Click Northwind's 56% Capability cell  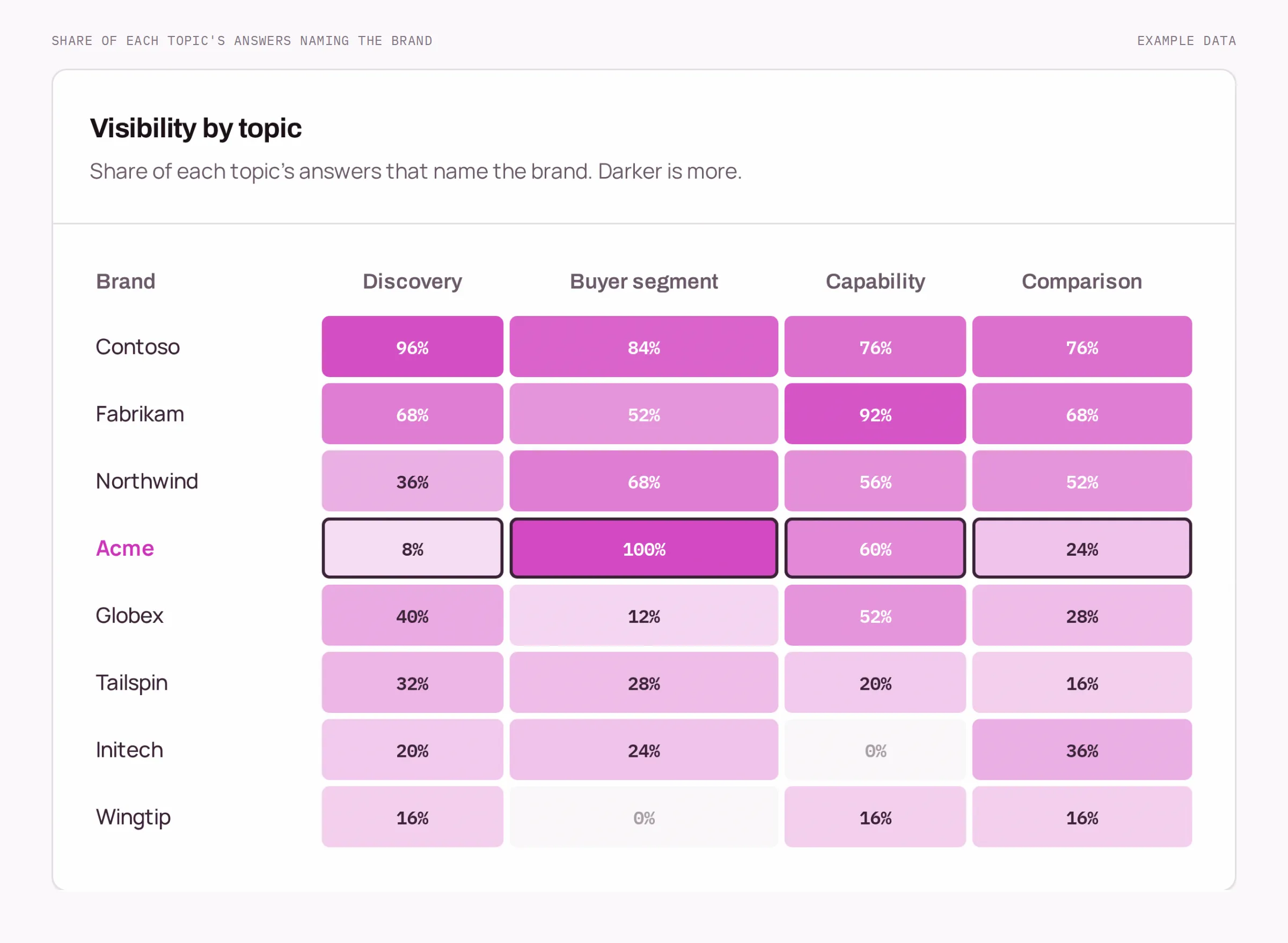point(875,481)
